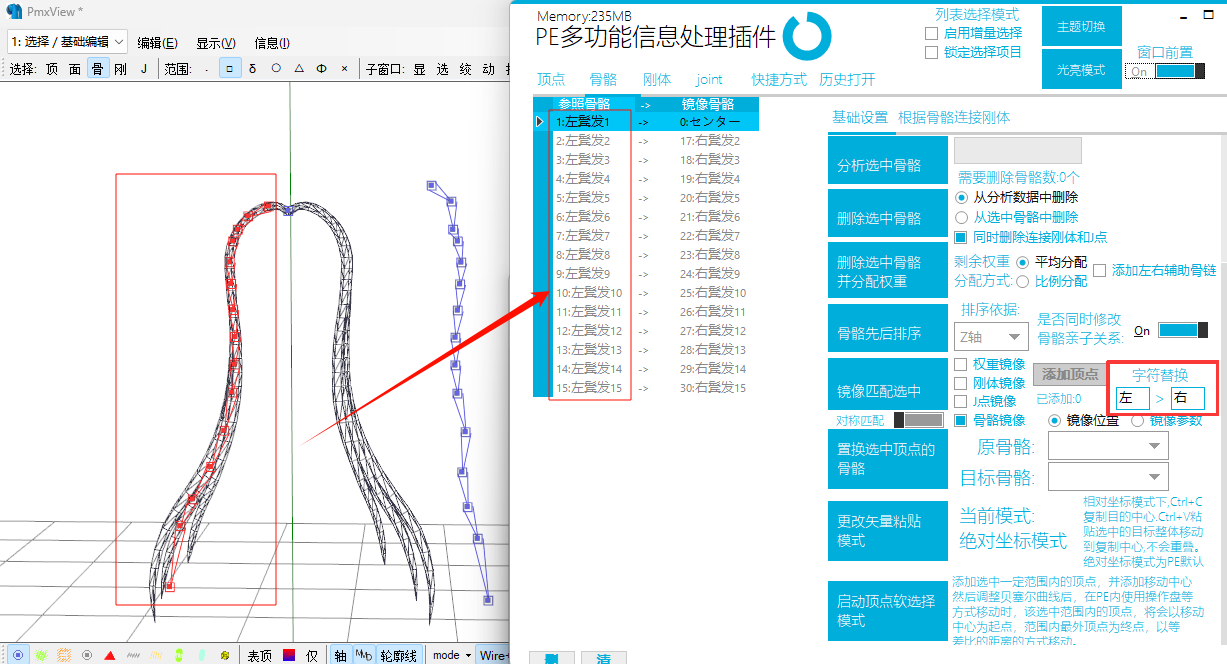Select the 比例分配 radio button
Screen dimensions: 1227x666
[1023, 281]
